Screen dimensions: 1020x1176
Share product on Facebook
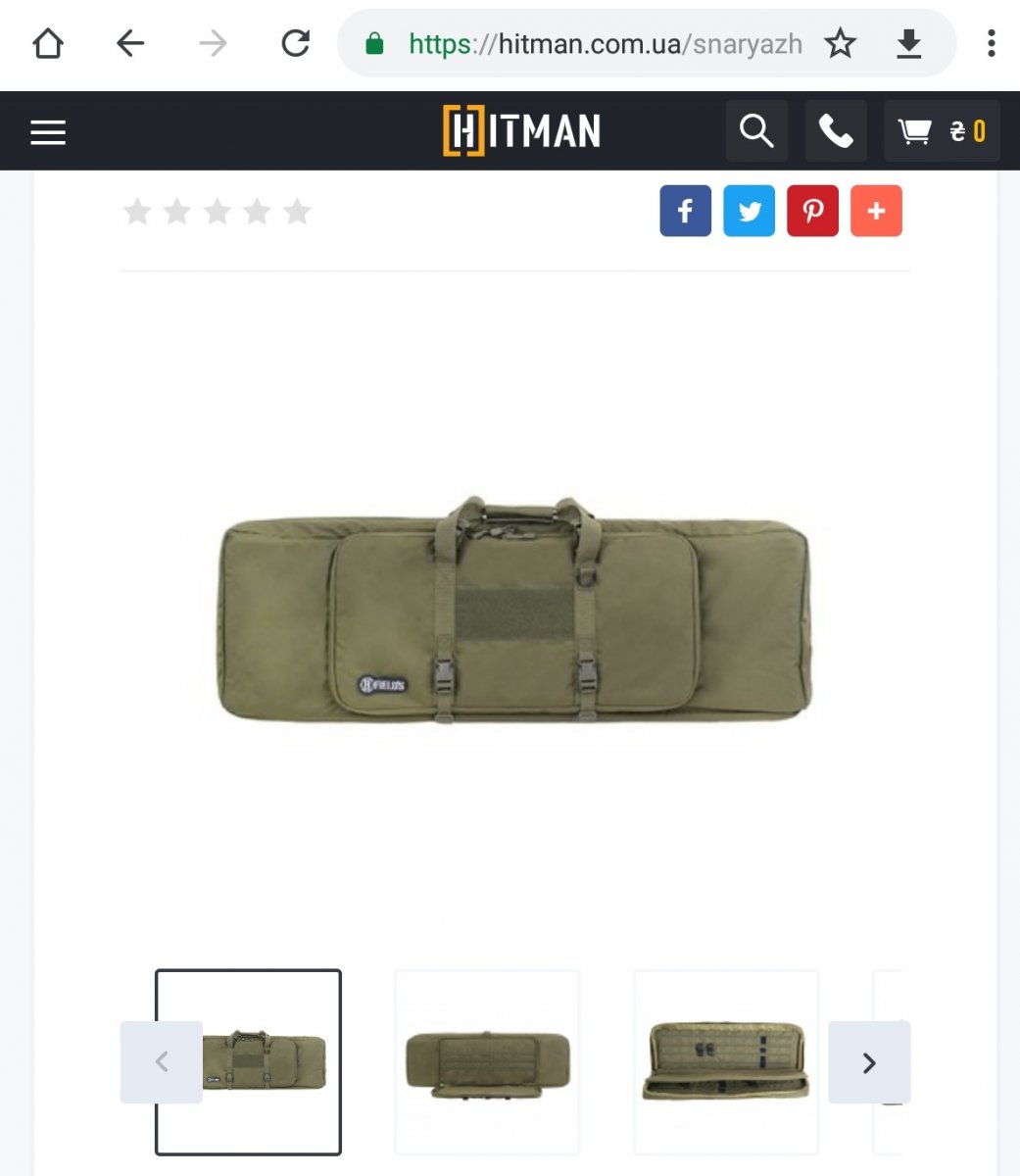pyautogui.click(x=686, y=211)
